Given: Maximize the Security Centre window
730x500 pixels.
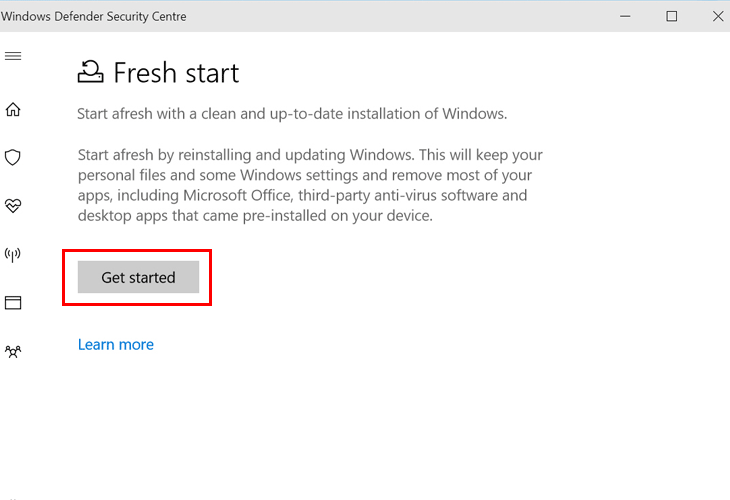Looking at the screenshot, I should 671,16.
